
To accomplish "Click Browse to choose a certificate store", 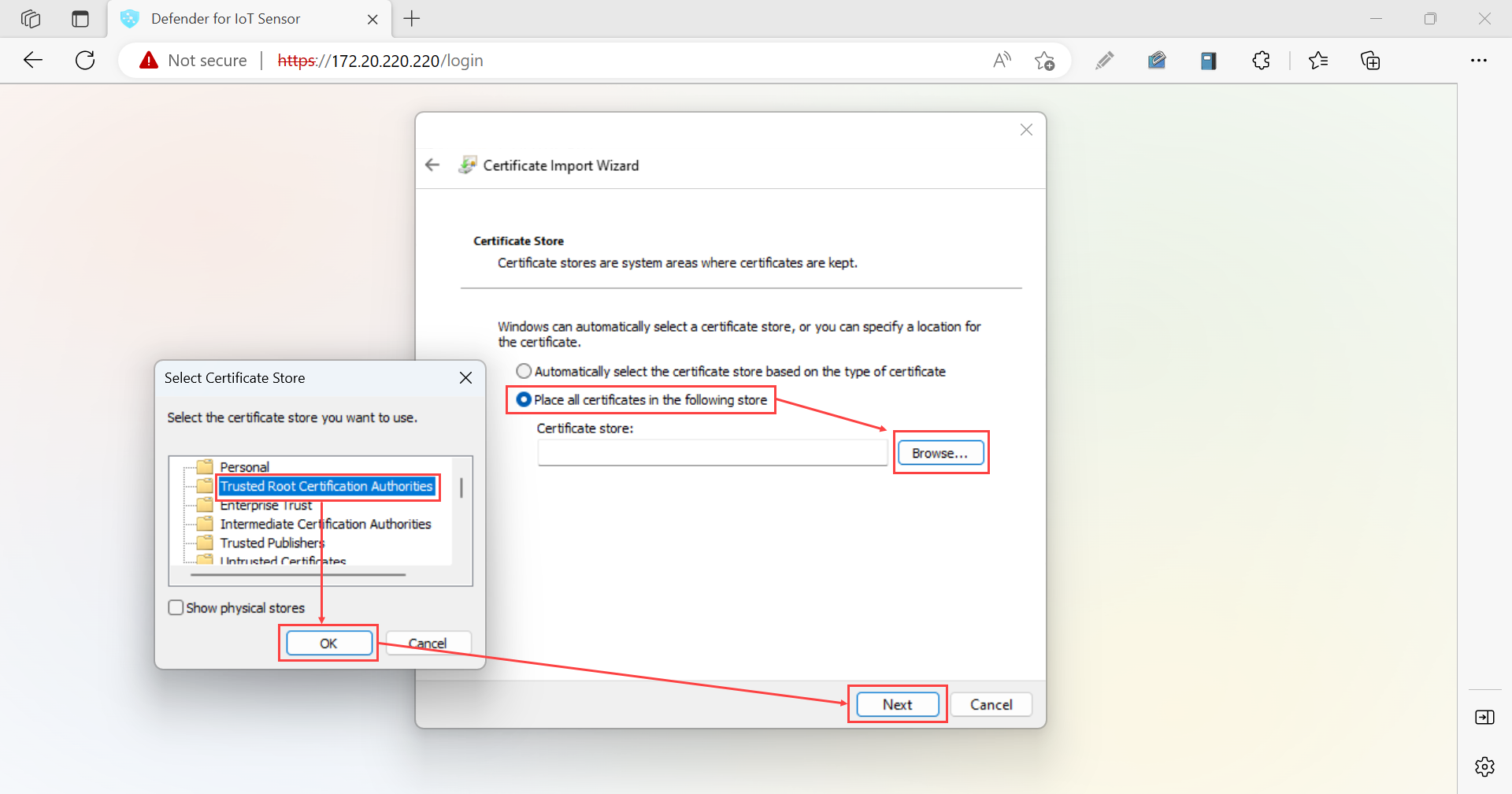I will [x=940, y=452].
